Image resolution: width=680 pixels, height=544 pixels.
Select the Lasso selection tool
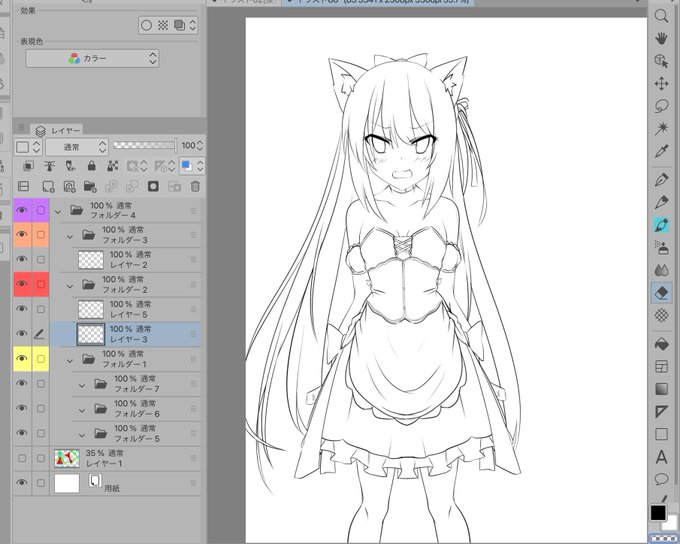click(661, 106)
